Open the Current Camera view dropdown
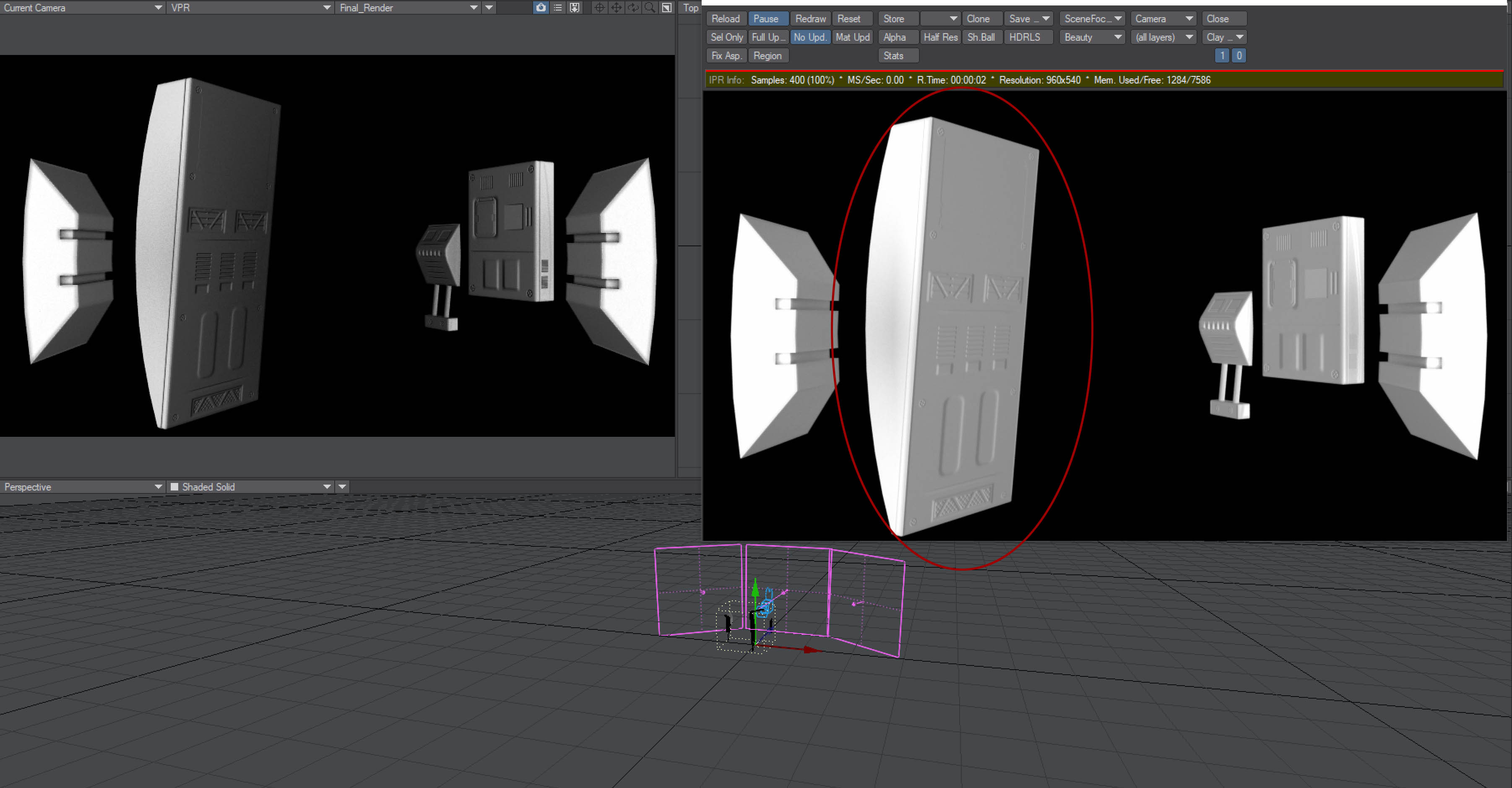The image size is (1512, 788). 82,8
